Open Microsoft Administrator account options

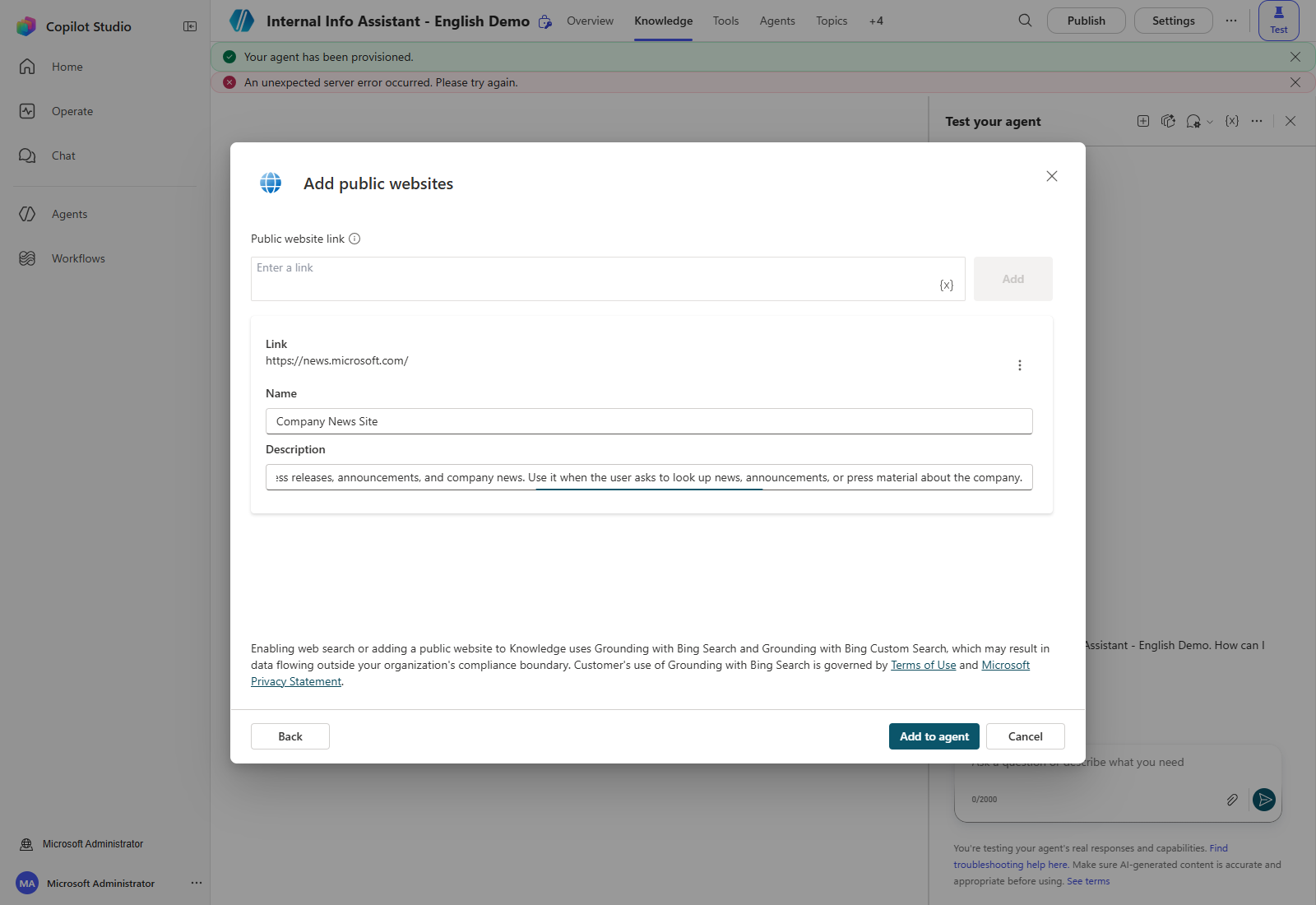[197, 883]
